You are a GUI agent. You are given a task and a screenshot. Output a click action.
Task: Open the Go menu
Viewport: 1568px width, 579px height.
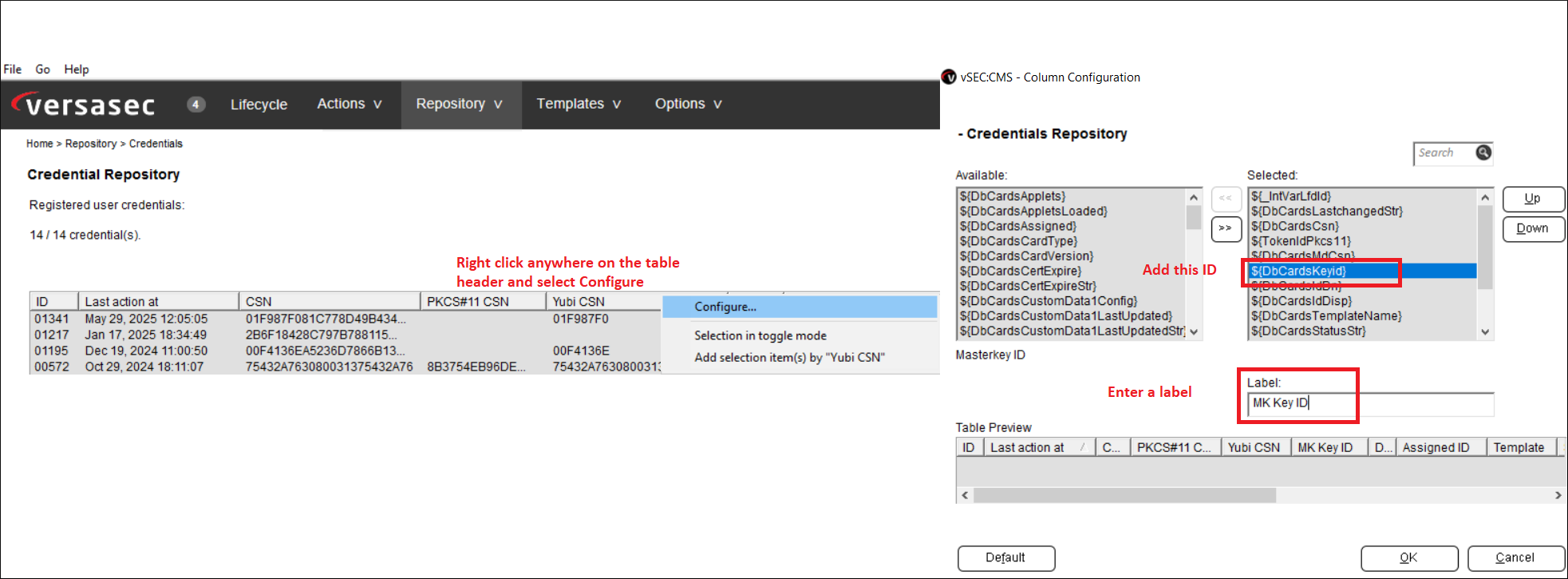click(x=43, y=69)
